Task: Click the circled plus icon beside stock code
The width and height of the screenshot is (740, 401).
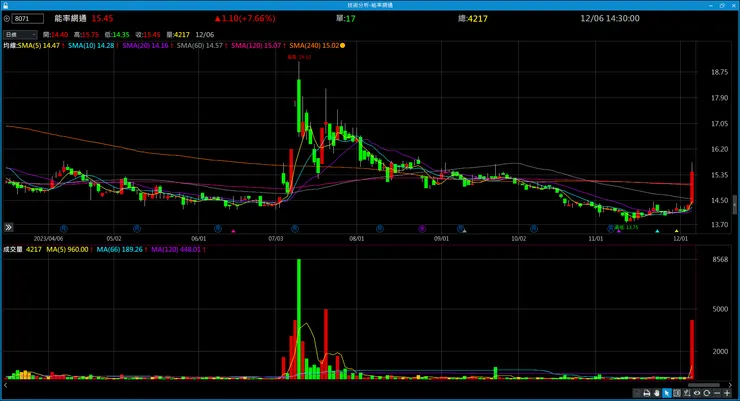Action: [x=7, y=19]
